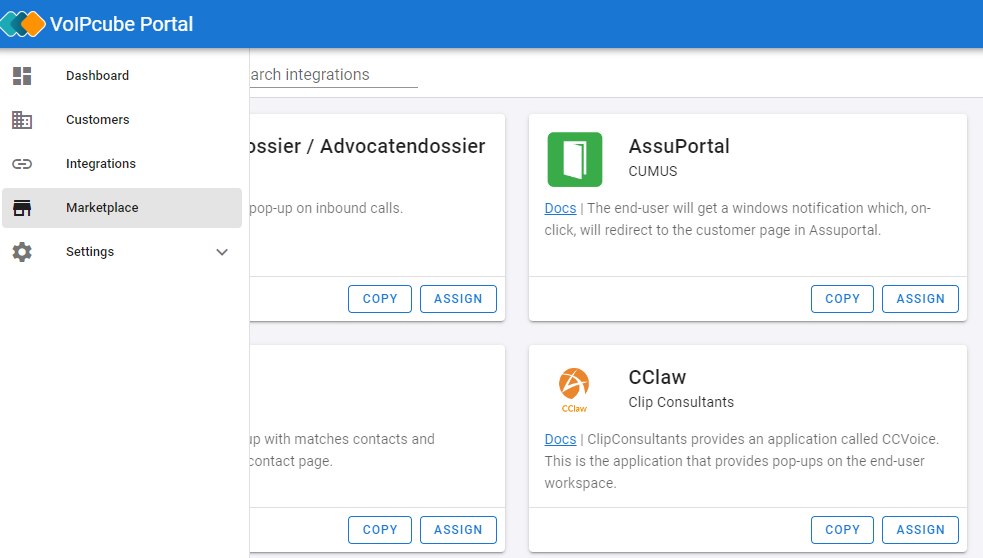Open the CClaw Docs link

tap(560, 439)
